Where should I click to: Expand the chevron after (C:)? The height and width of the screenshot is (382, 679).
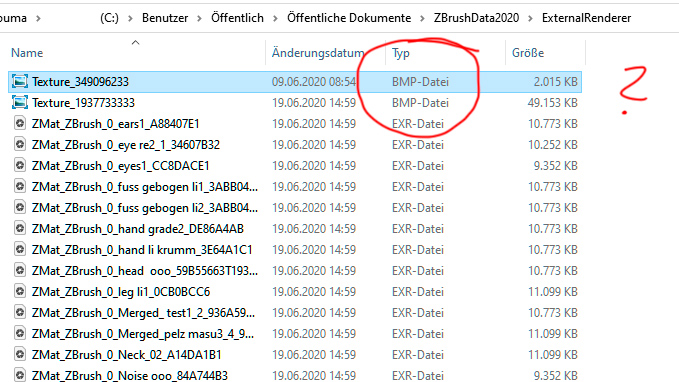point(130,18)
